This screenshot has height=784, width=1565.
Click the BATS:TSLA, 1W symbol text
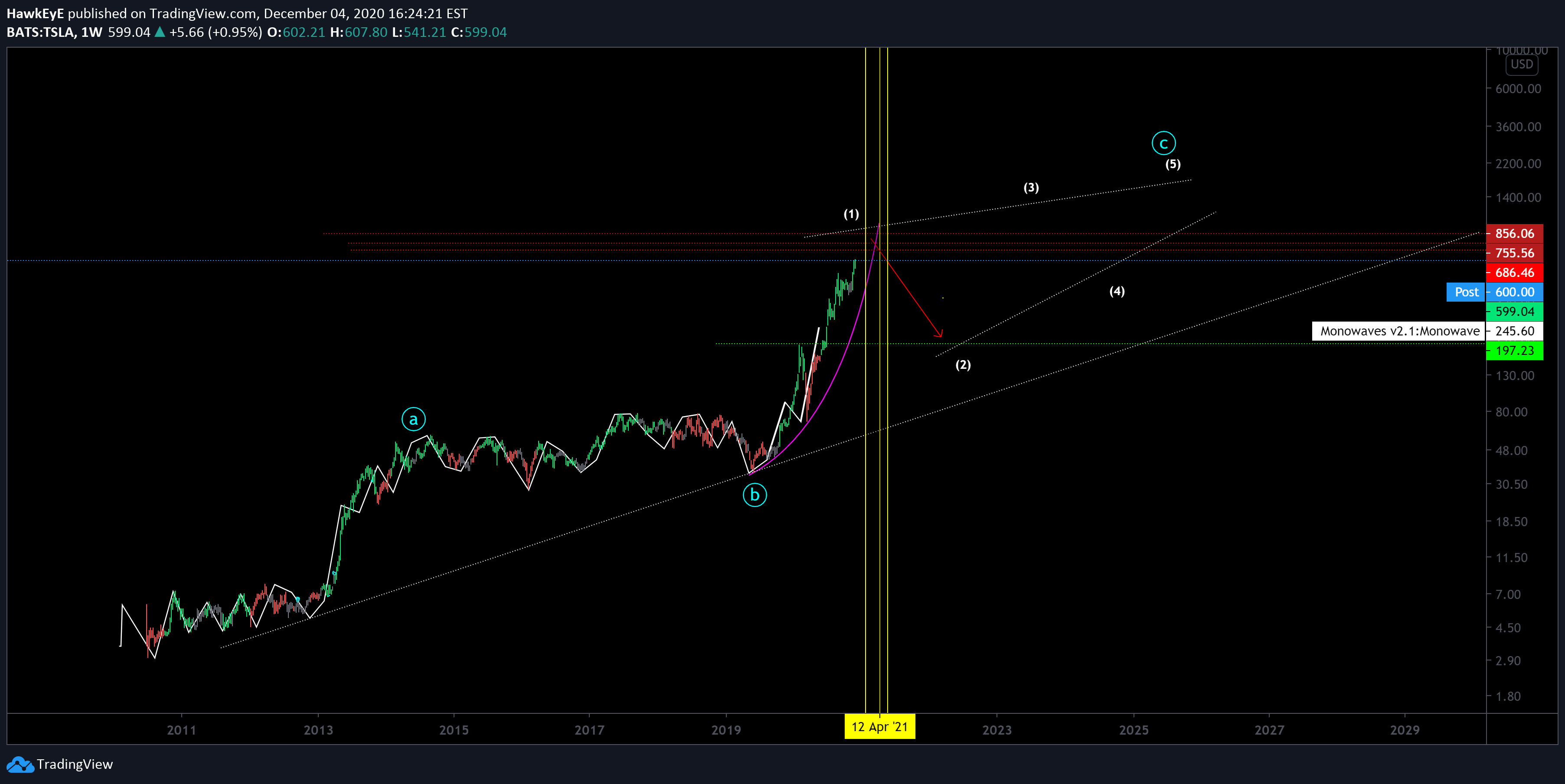54,32
